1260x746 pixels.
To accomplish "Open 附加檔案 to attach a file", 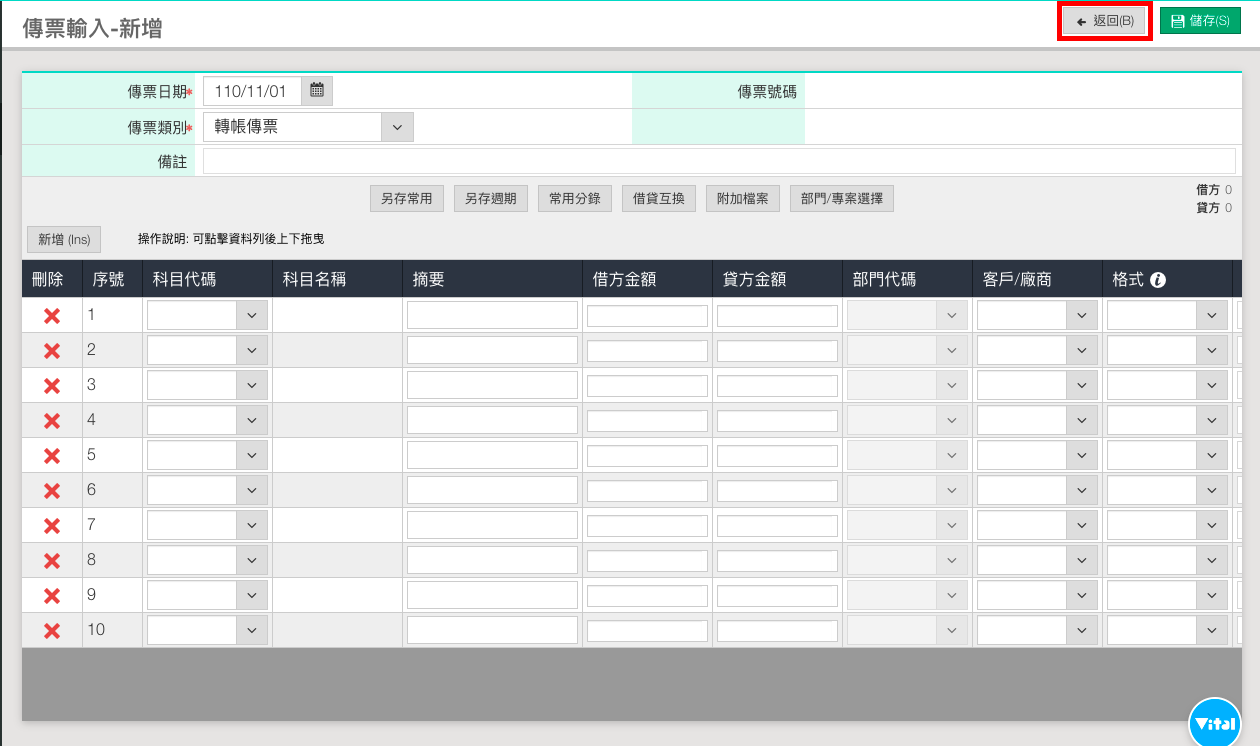I will click(743, 199).
